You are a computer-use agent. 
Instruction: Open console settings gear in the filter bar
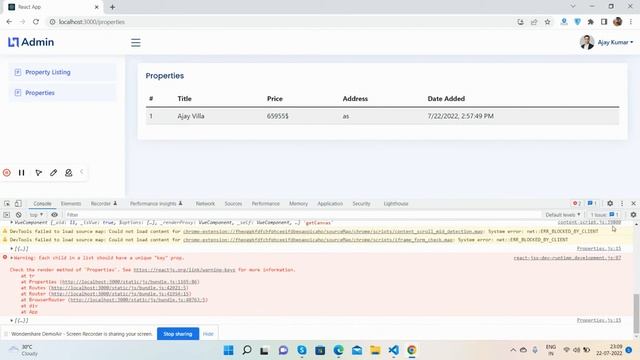coord(633,215)
